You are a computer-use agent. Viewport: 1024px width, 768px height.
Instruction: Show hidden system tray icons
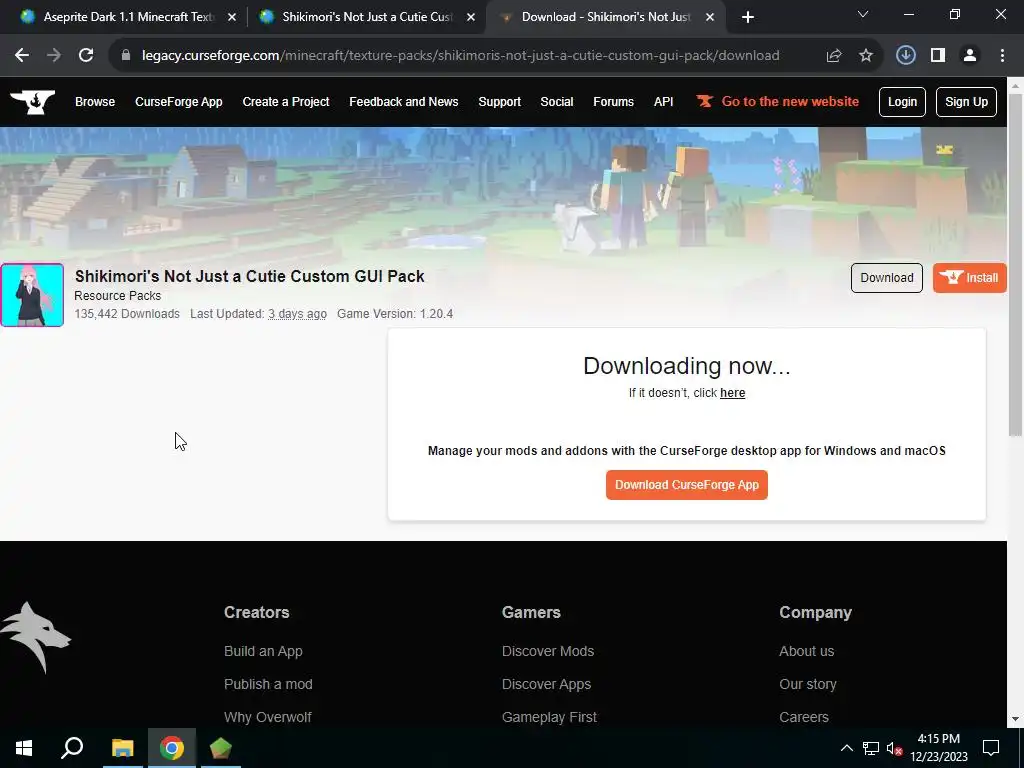coord(846,748)
